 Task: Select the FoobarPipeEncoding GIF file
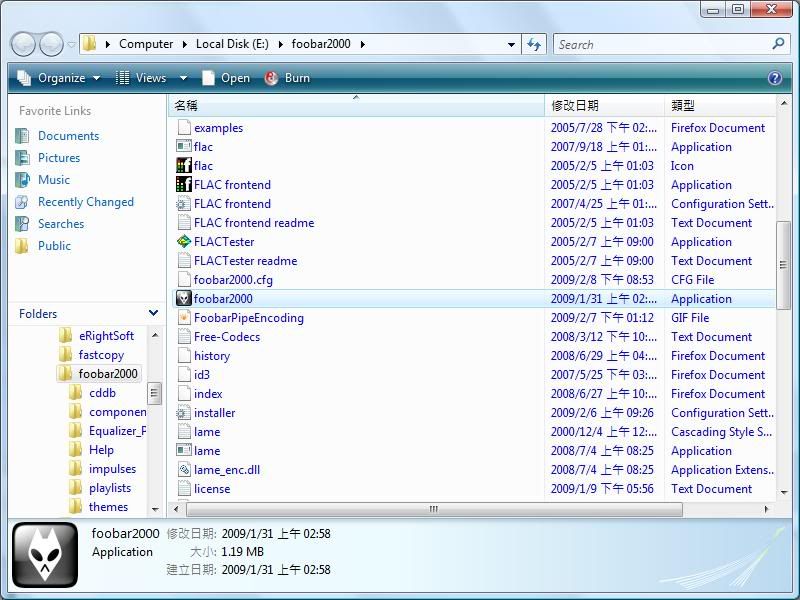click(249, 317)
